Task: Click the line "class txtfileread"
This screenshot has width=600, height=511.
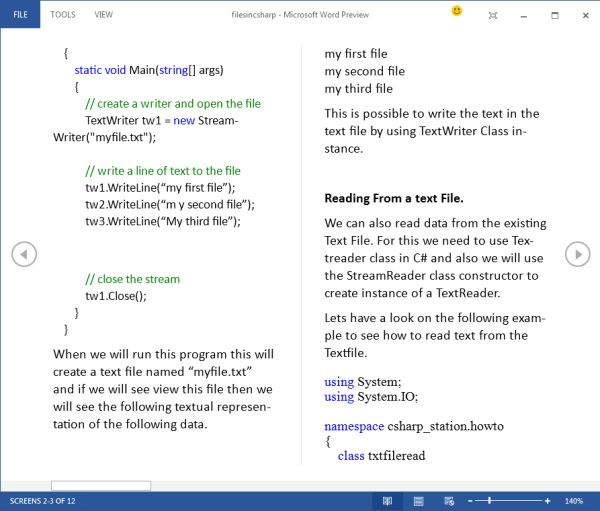Action: click(x=382, y=455)
